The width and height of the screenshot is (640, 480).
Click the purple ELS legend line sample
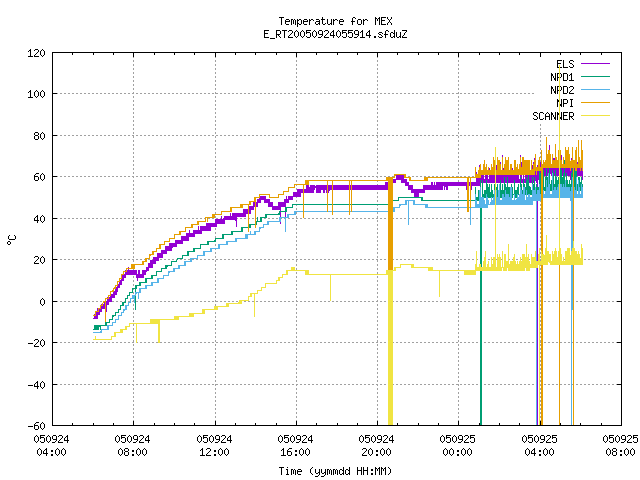pos(595,64)
